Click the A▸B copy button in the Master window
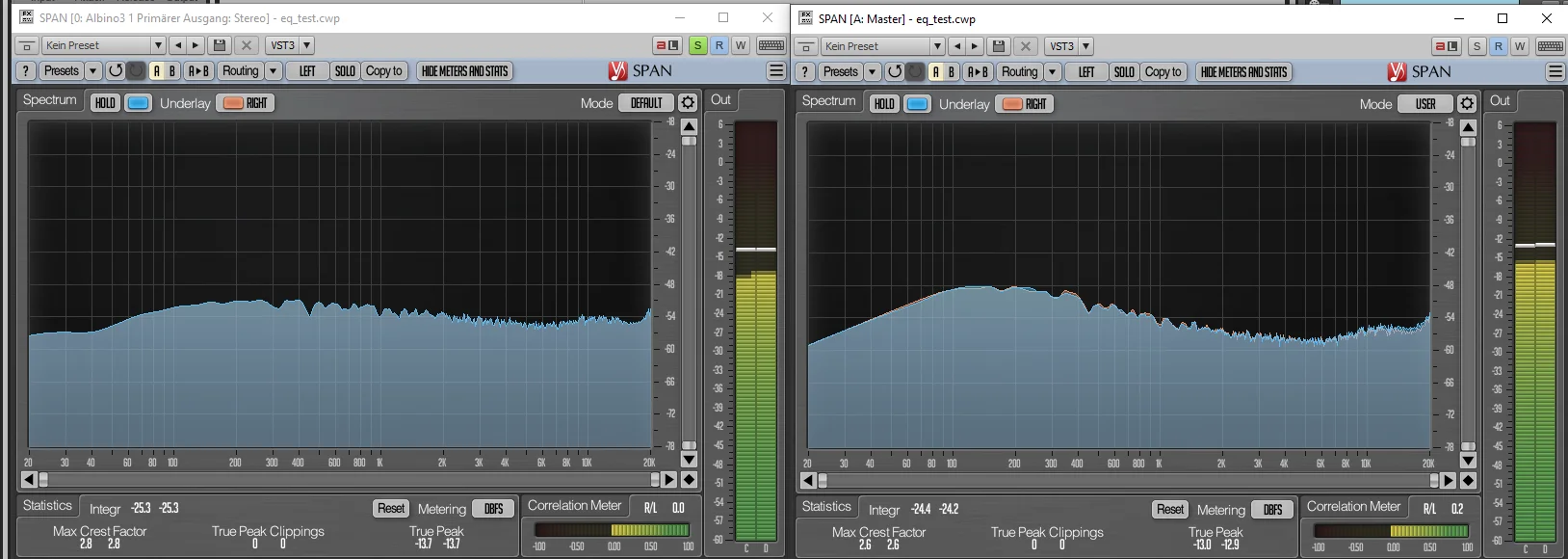 [978, 71]
